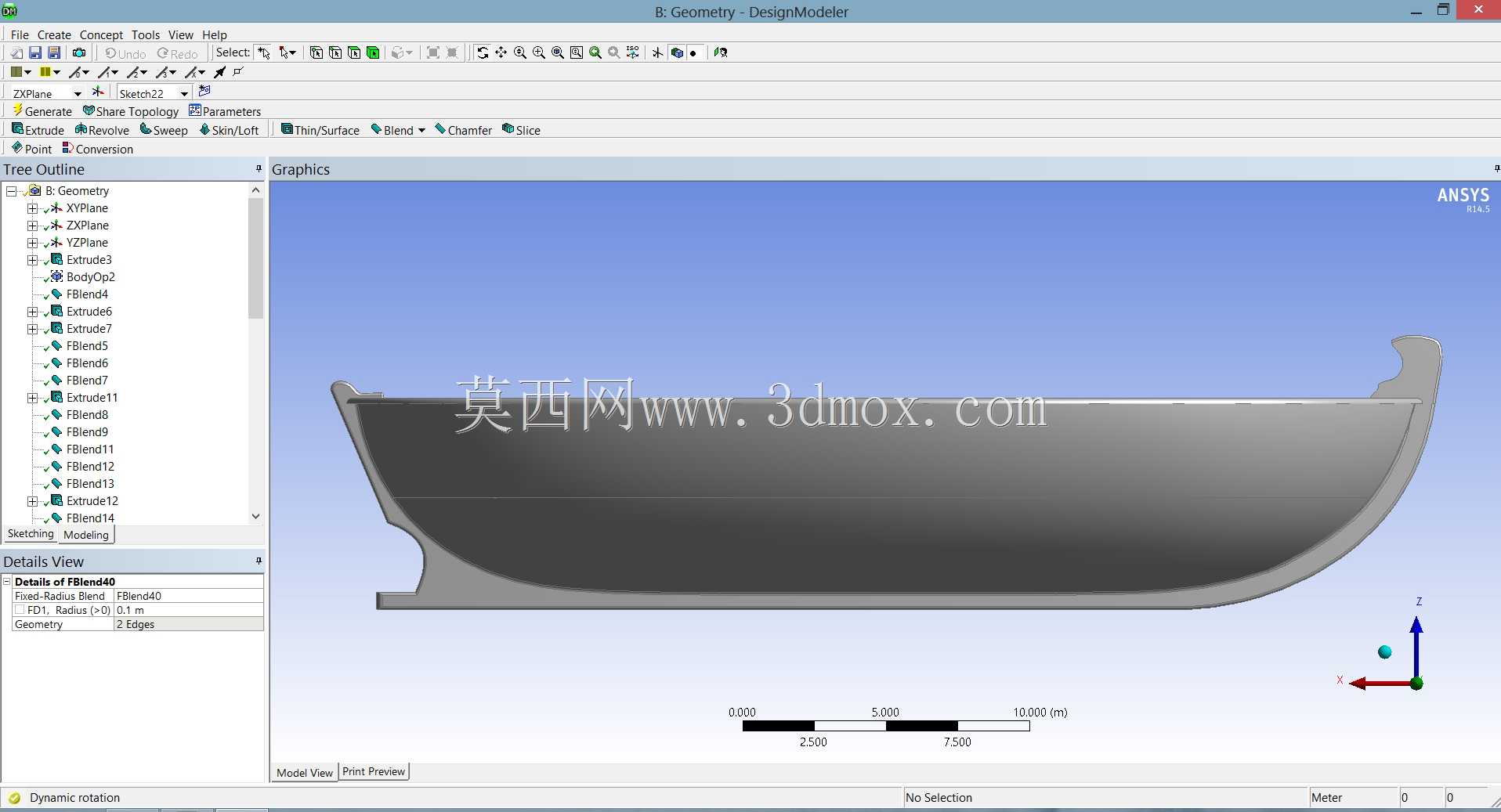
Task: Expand the XYPlane tree node
Action: [x=32, y=208]
